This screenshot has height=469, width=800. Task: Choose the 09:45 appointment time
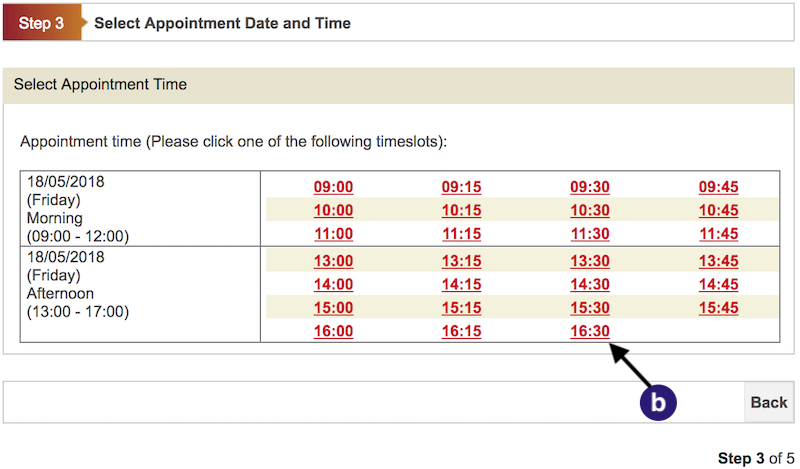[x=718, y=187]
